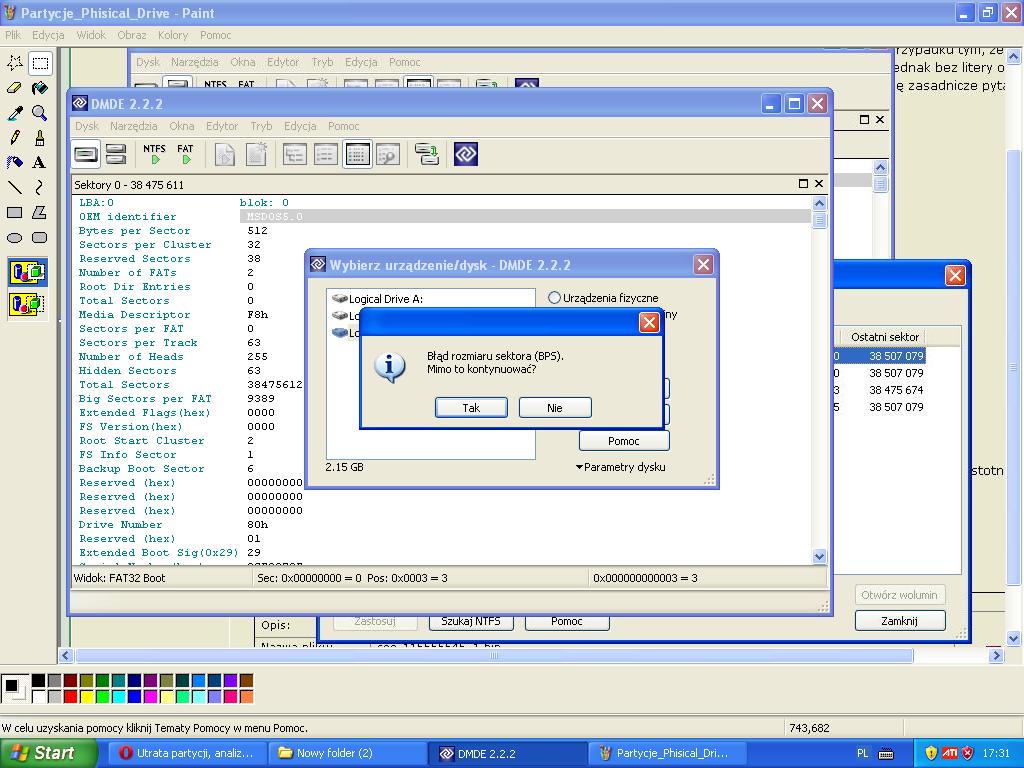Open the Windows Start button
Viewport: 1024px width, 768px height.
coord(48,753)
